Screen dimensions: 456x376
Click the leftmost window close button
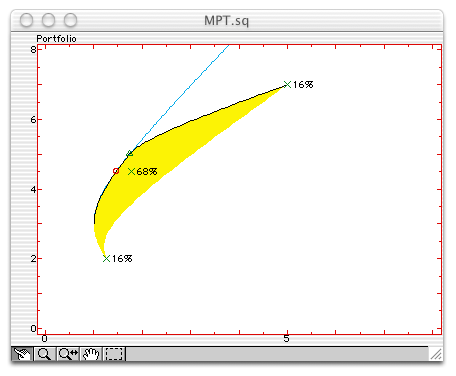(26, 20)
